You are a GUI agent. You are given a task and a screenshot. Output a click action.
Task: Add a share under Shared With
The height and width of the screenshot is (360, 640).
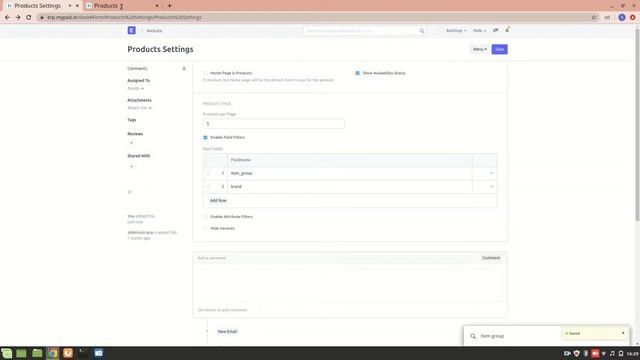(131, 167)
